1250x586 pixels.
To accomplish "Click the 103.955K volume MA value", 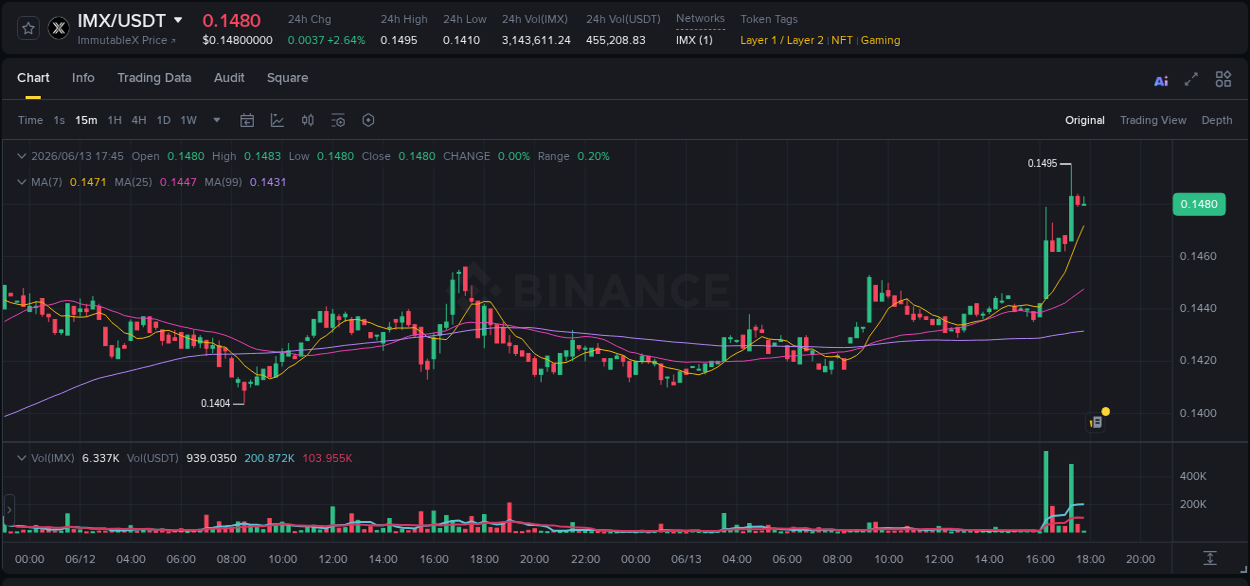I will [327, 458].
